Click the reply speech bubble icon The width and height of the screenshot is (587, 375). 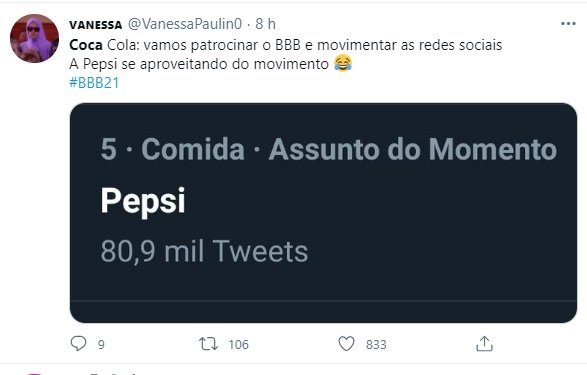[78, 343]
